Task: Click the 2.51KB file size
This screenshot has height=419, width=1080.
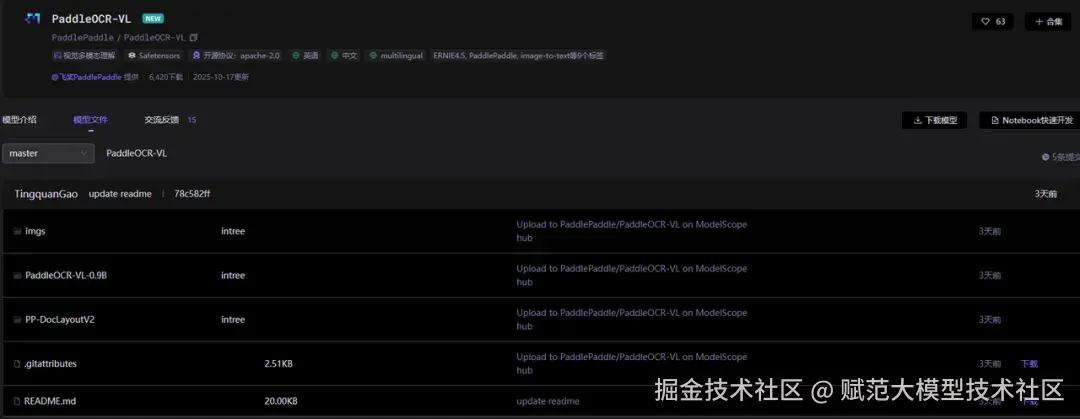Action: coord(278,364)
